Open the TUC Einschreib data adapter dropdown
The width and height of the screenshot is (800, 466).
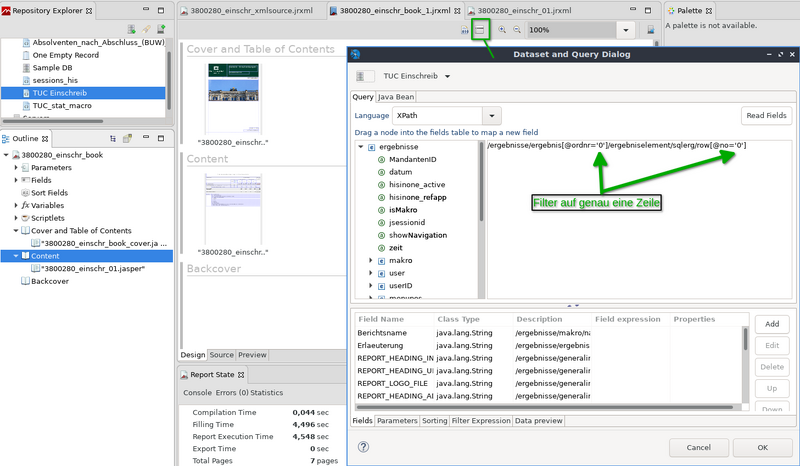447,76
